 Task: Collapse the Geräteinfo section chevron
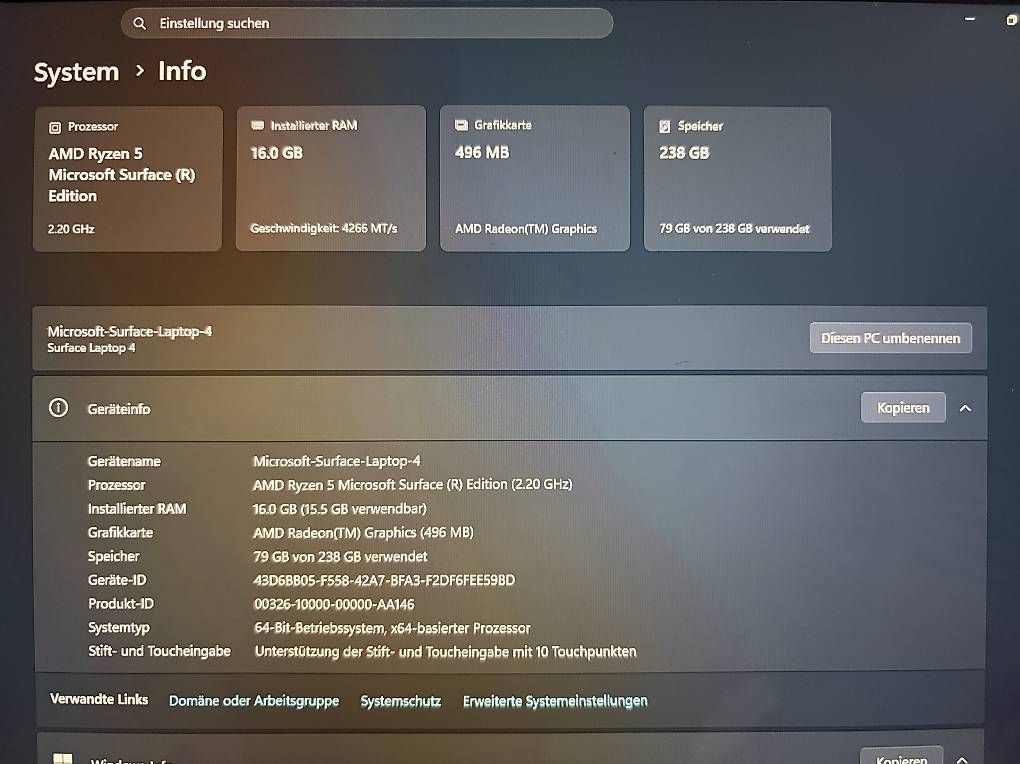click(x=965, y=408)
